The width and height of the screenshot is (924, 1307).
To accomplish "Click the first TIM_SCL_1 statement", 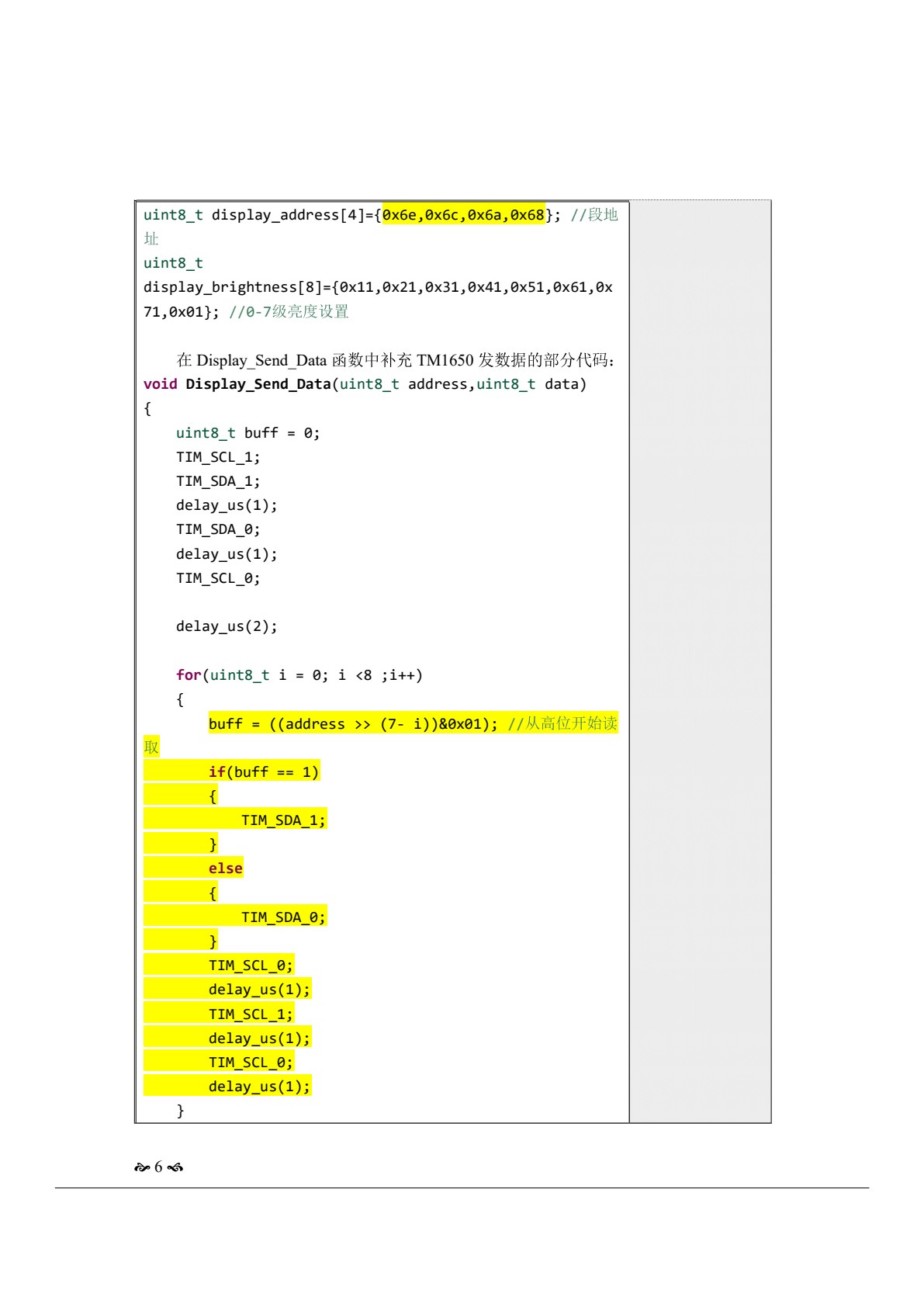I will [x=218, y=457].
